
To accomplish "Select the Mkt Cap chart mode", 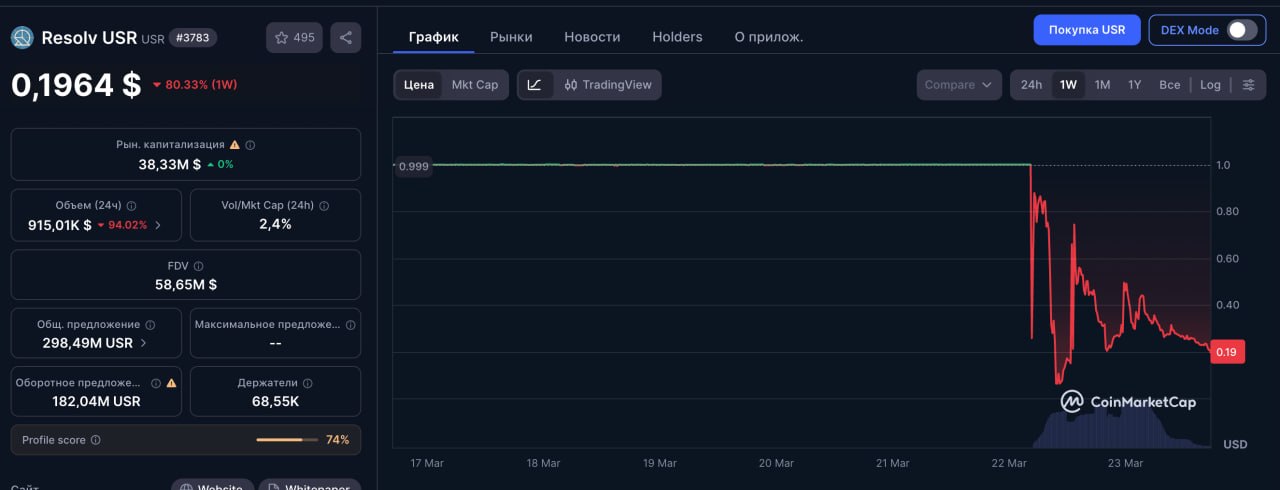I will (x=475, y=85).
